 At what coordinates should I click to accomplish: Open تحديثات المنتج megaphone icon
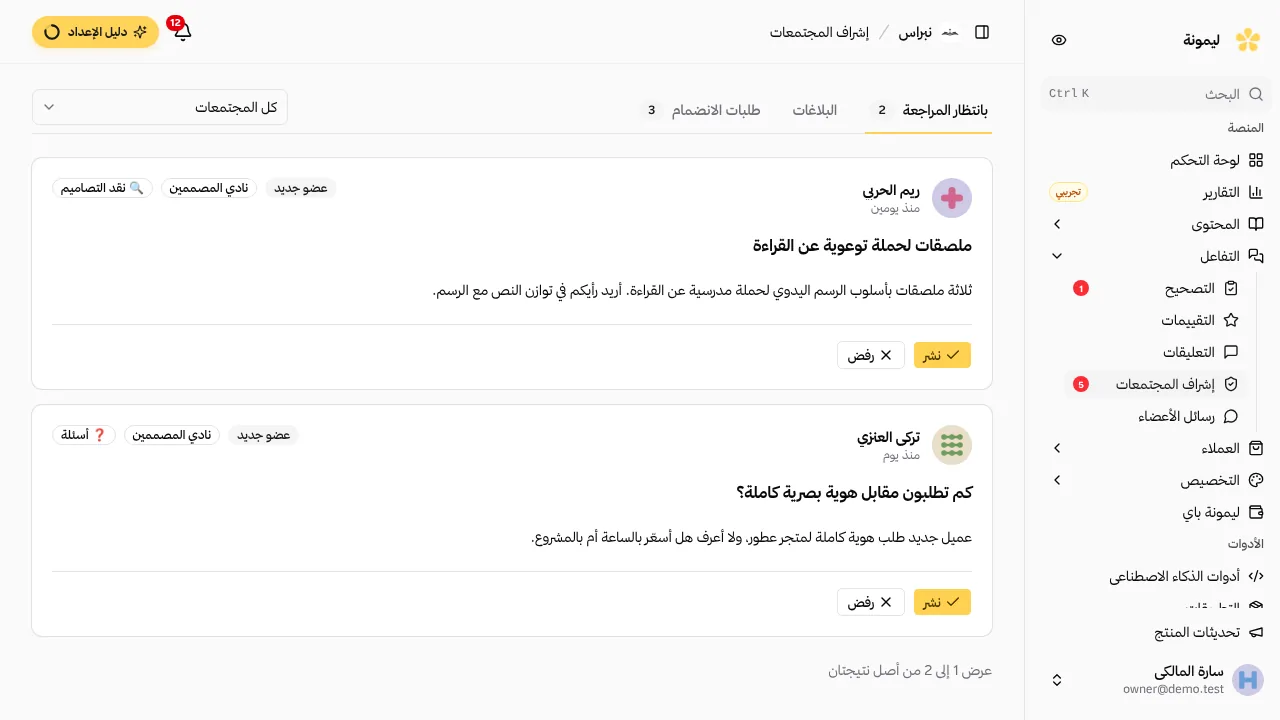pos(1257,632)
